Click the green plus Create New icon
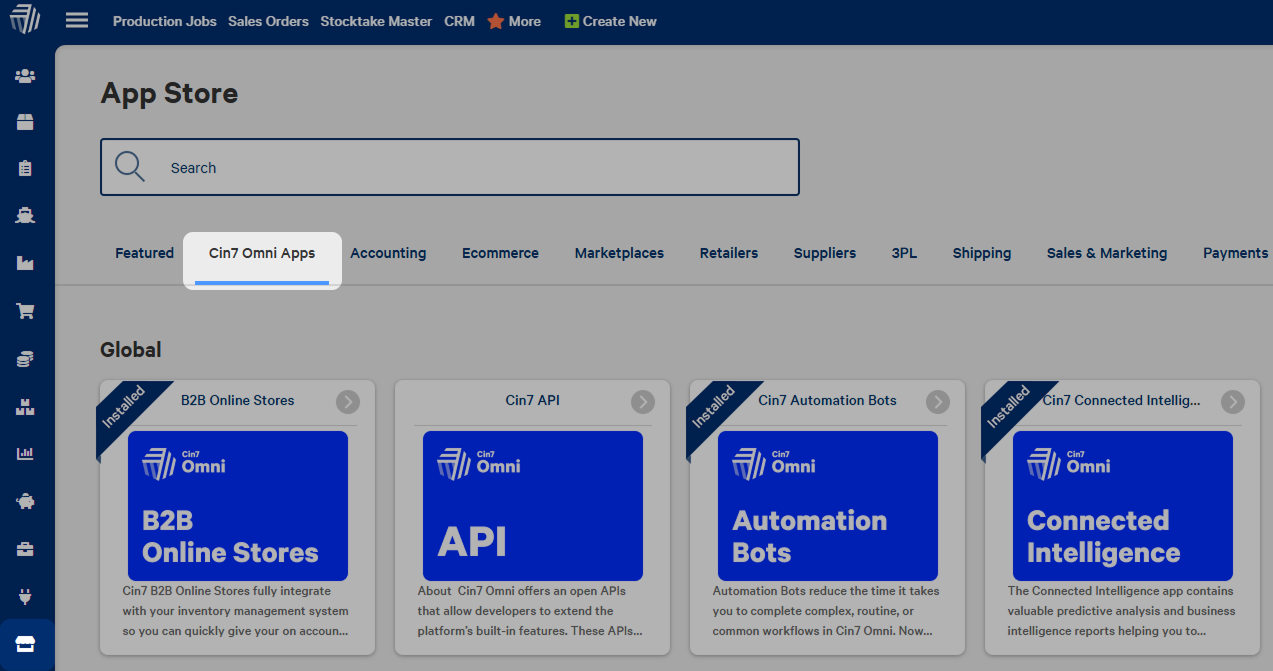The image size is (1273, 671). pyautogui.click(x=572, y=21)
